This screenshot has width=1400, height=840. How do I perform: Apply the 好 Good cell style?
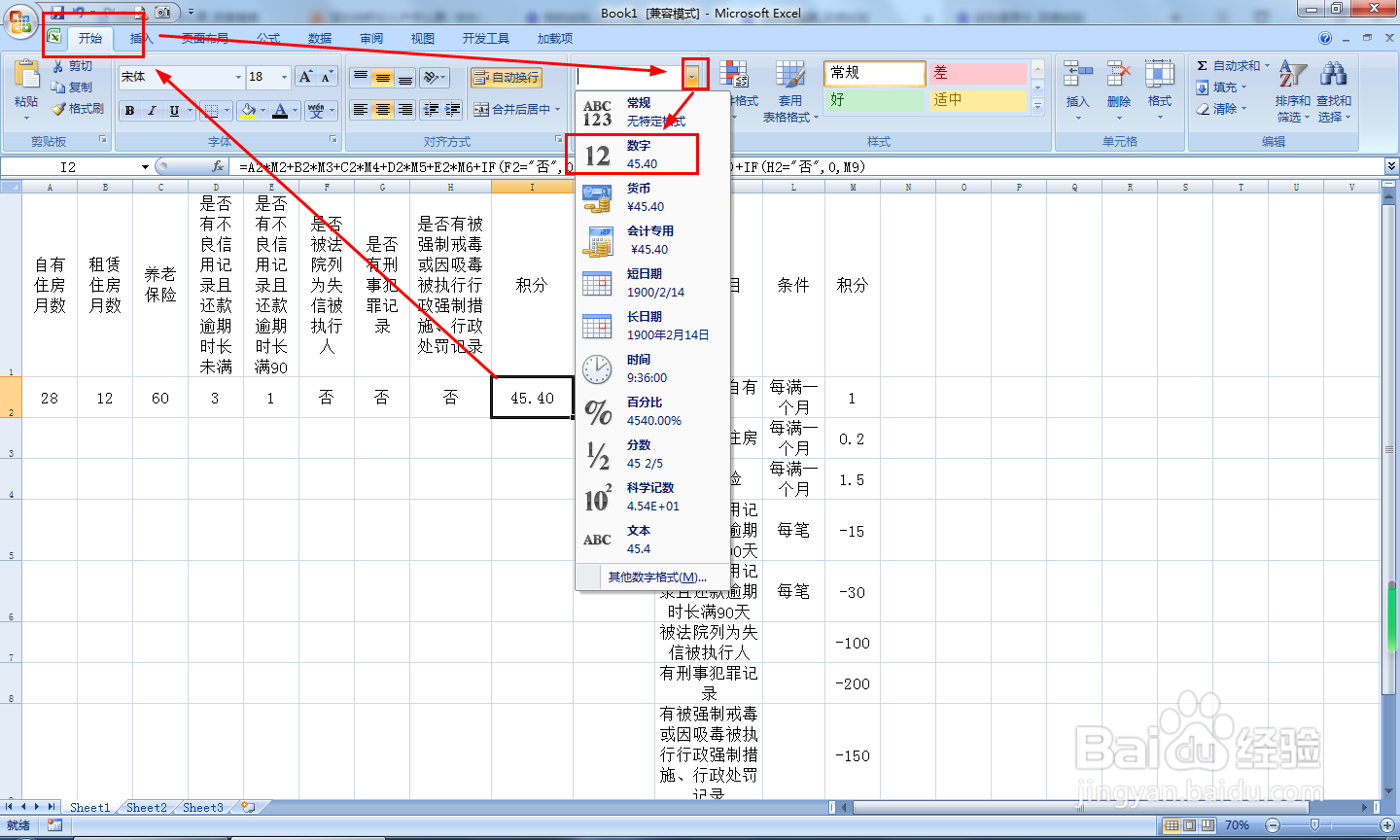[x=874, y=100]
